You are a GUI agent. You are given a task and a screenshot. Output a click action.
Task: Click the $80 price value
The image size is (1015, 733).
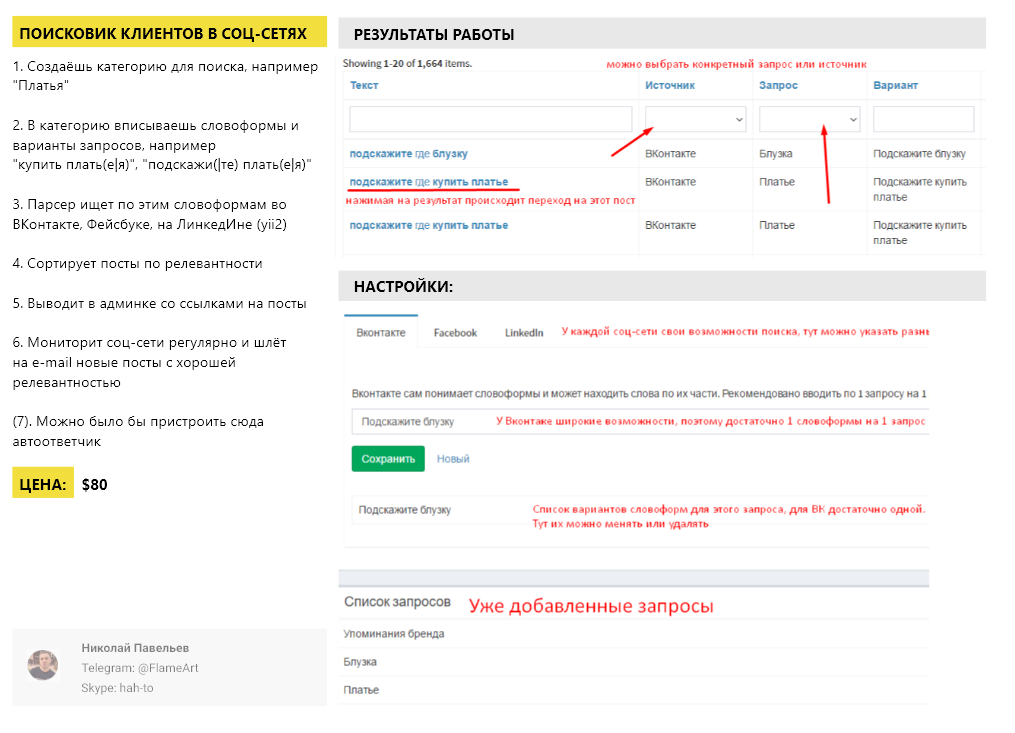click(x=95, y=484)
